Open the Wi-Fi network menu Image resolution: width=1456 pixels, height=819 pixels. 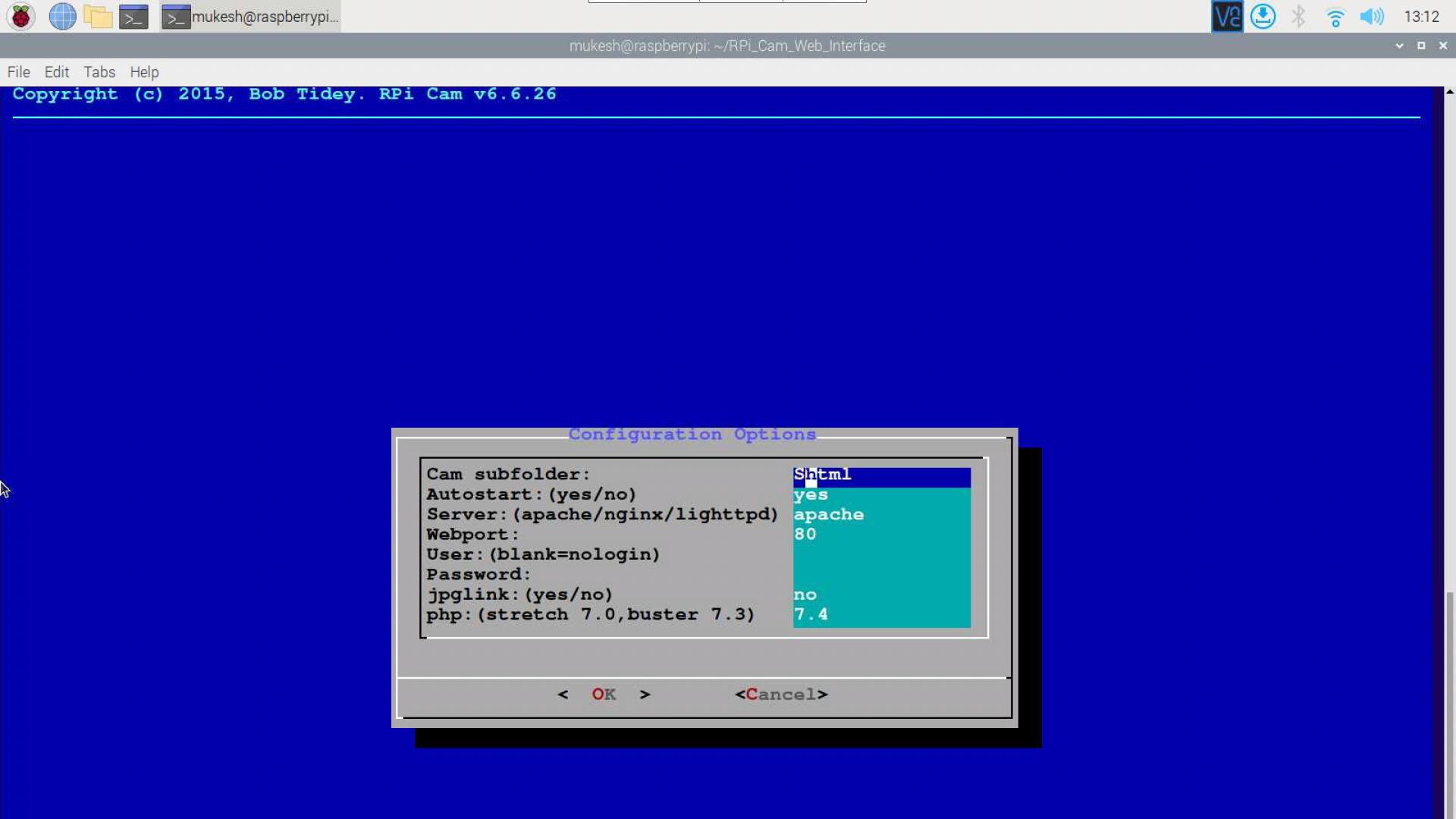point(1335,17)
